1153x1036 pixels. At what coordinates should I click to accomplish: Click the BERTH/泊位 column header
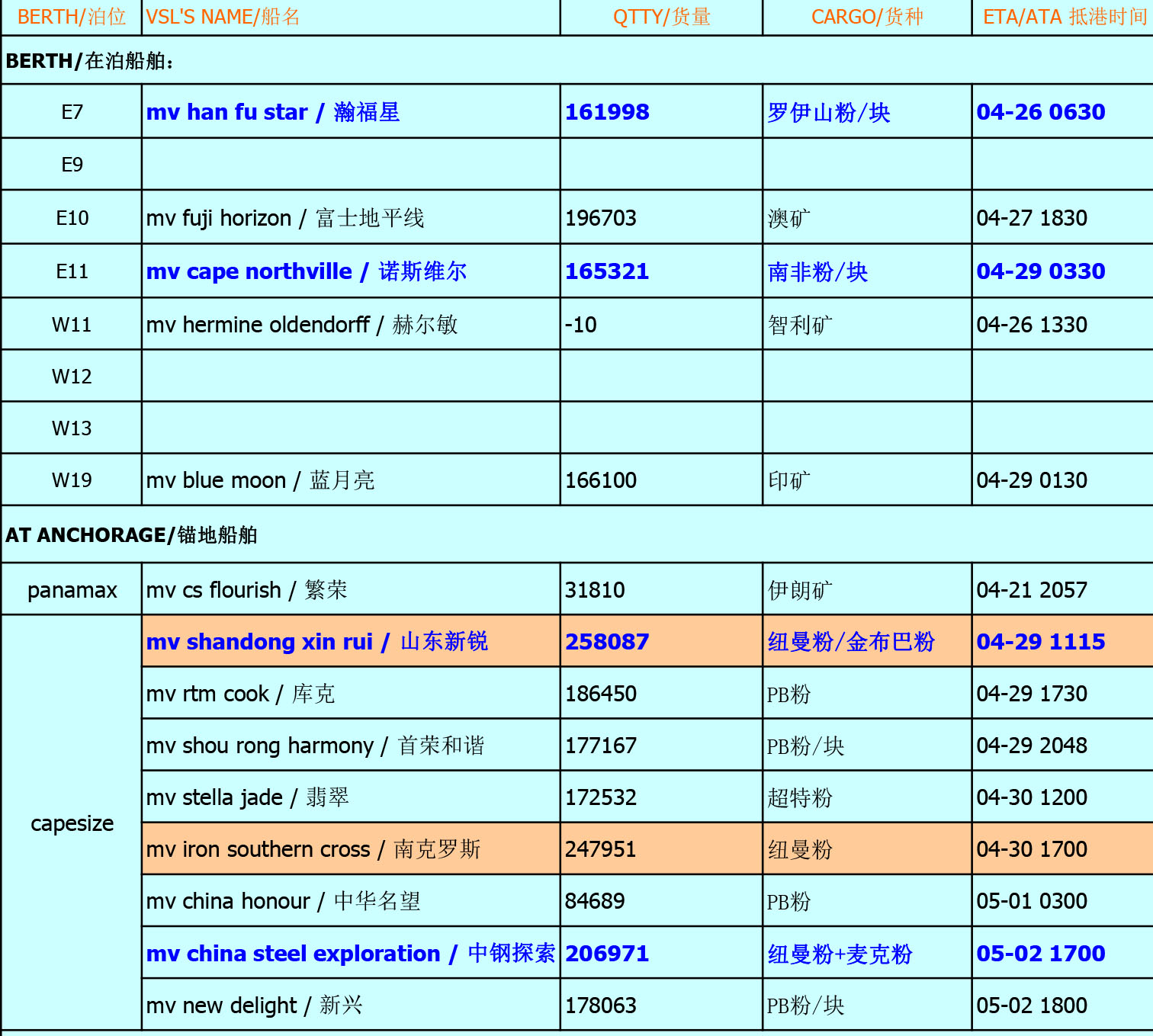click(72, 17)
